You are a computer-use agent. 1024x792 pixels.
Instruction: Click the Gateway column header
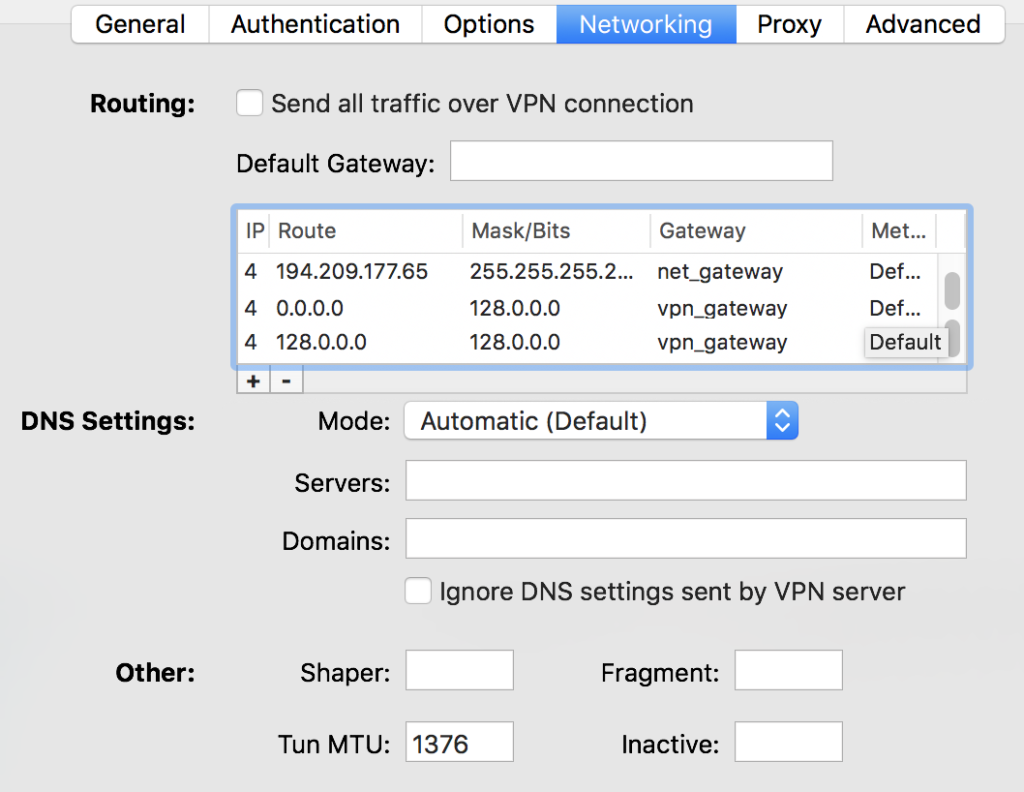click(703, 231)
